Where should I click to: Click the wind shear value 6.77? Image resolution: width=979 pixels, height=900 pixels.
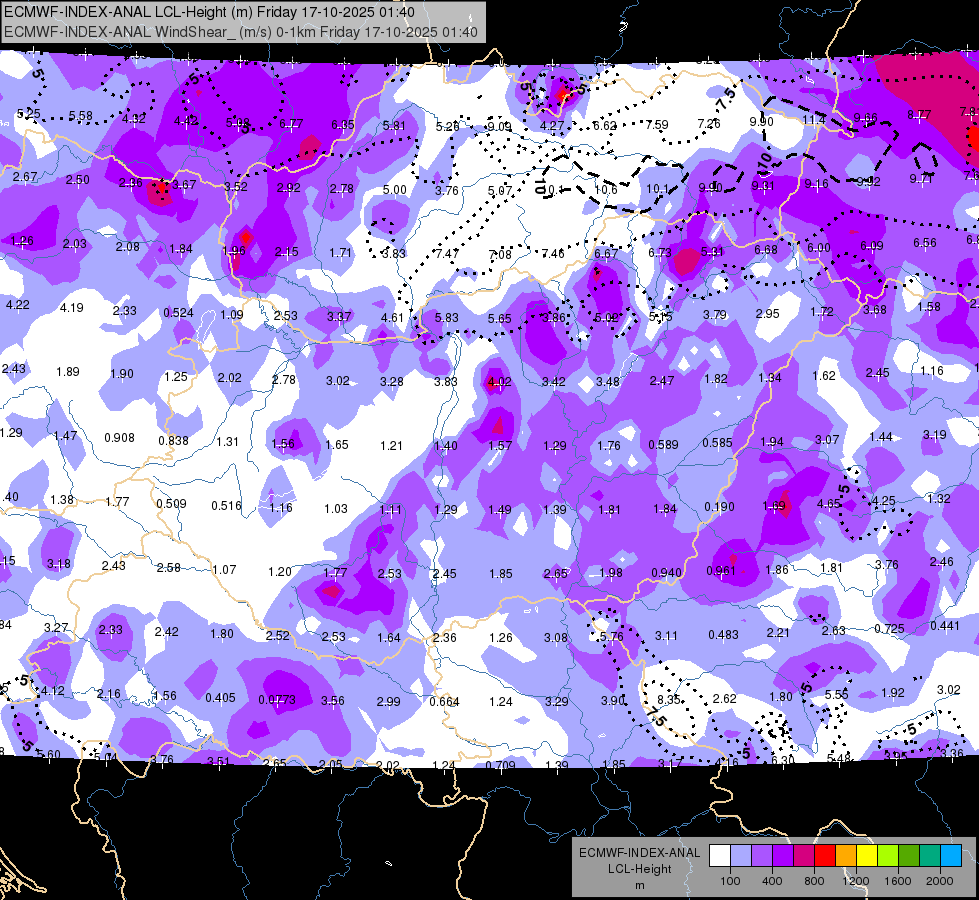[291, 124]
